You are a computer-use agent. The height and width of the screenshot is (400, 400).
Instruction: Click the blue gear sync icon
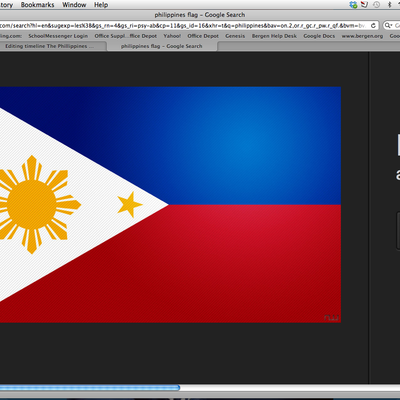point(353,5)
